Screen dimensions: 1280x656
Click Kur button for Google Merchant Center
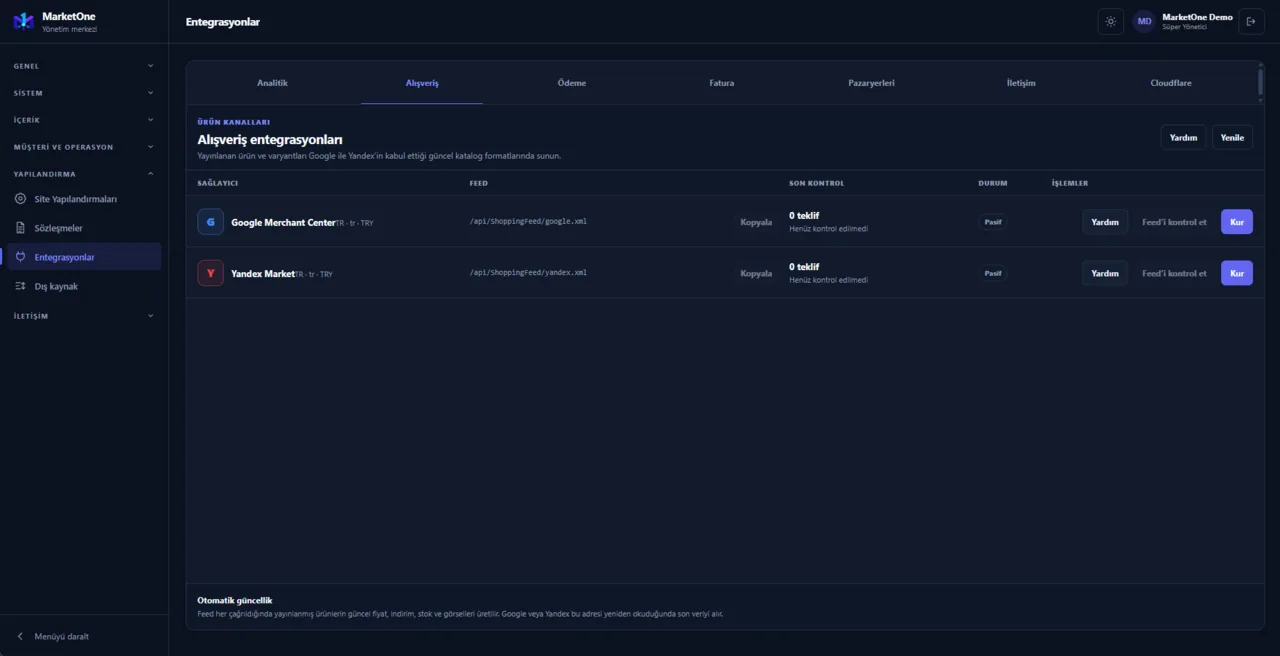[1237, 222]
